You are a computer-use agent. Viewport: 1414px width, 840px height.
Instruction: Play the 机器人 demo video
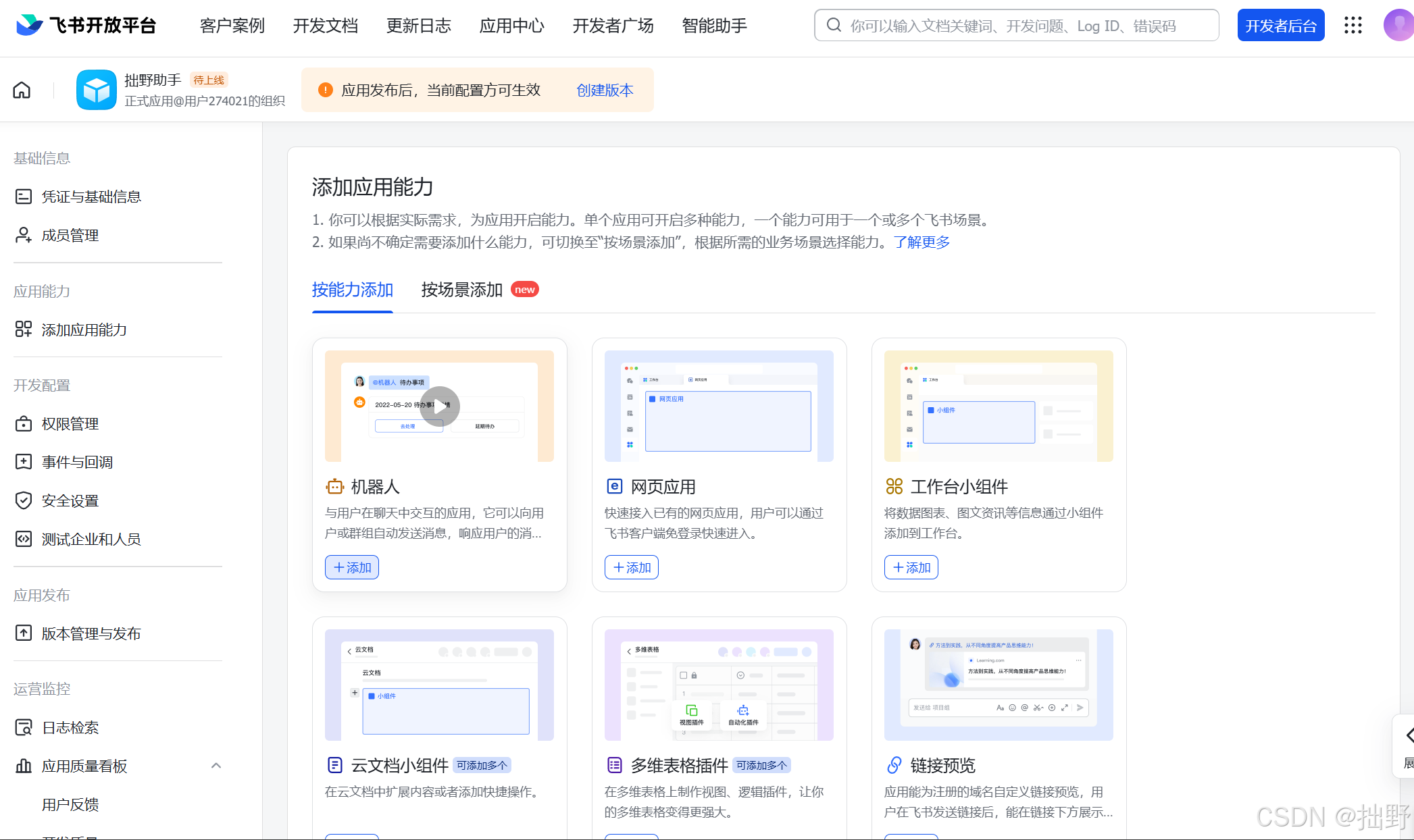click(x=439, y=406)
